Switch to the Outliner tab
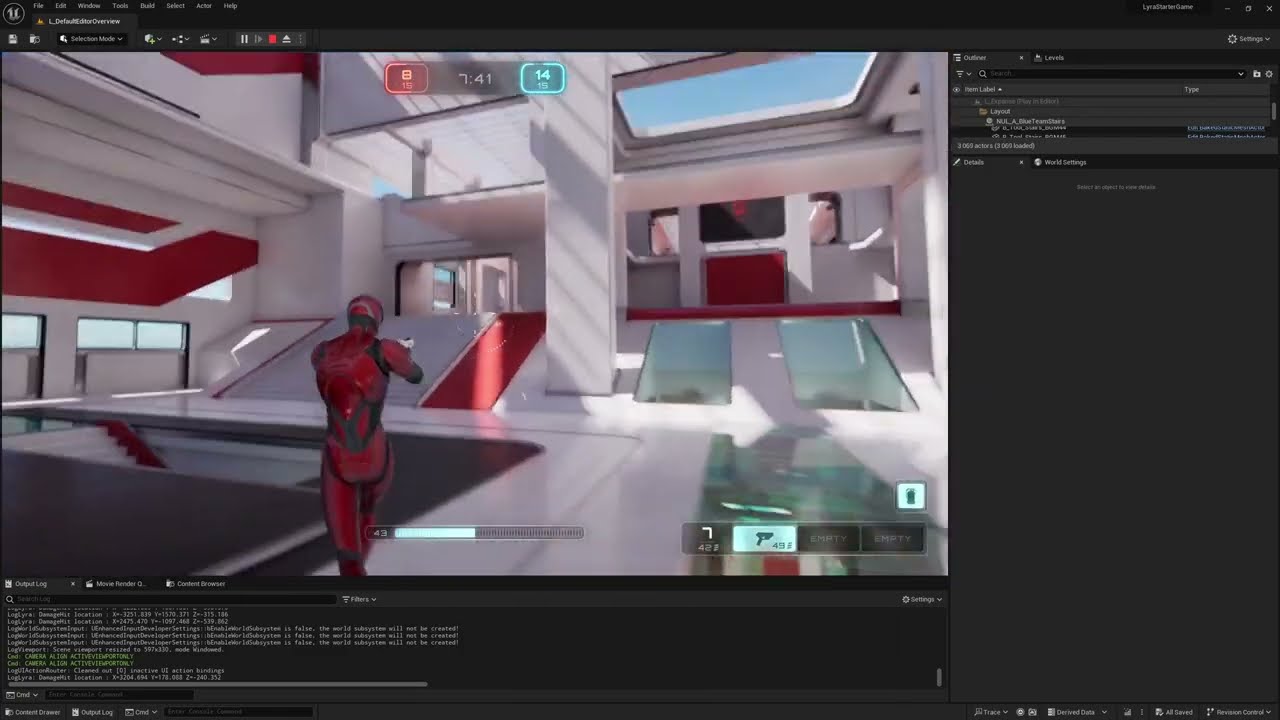1280x720 pixels. pyautogui.click(x=975, y=58)
